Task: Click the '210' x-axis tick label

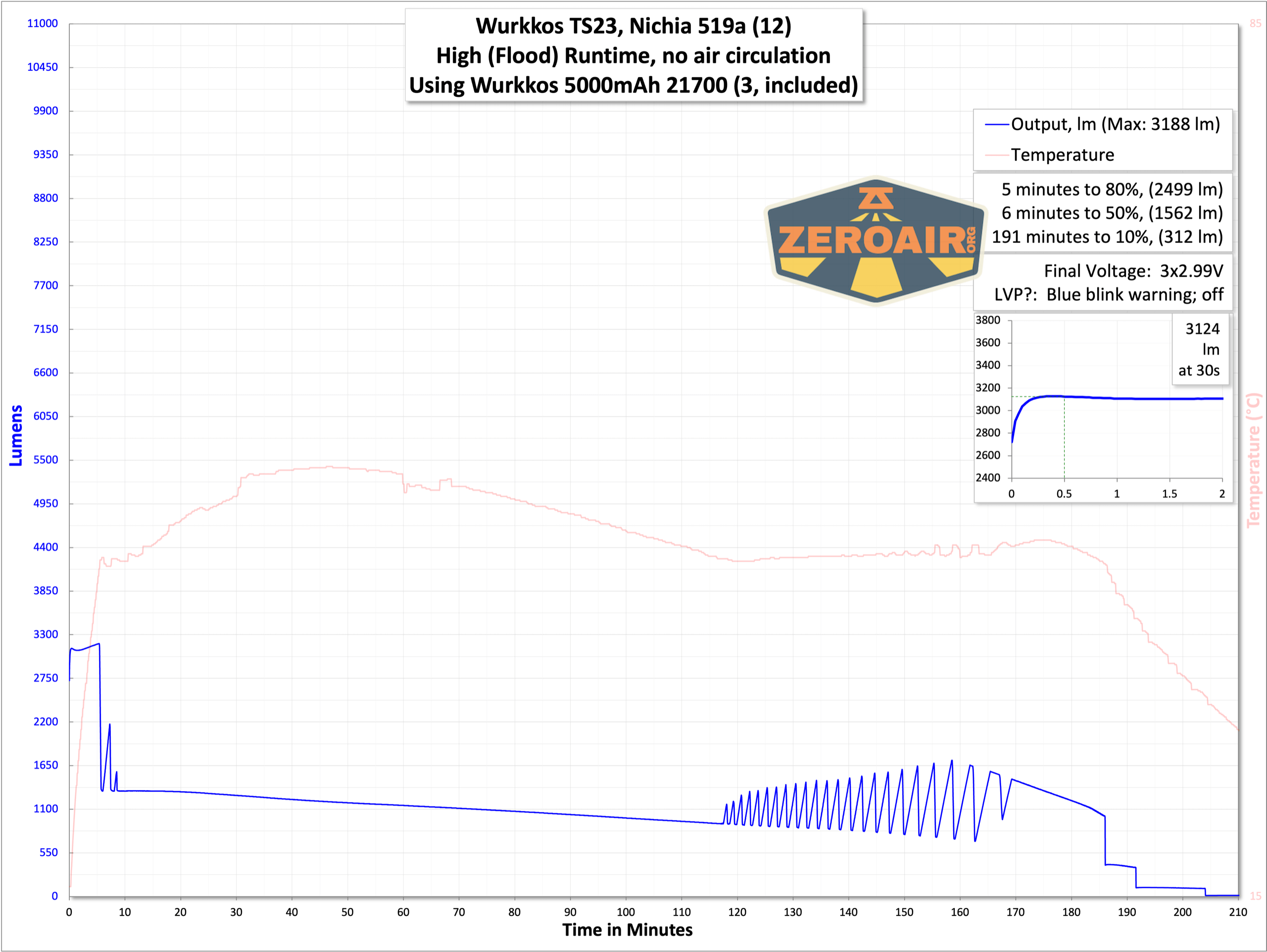Action: coord(1238,912)
